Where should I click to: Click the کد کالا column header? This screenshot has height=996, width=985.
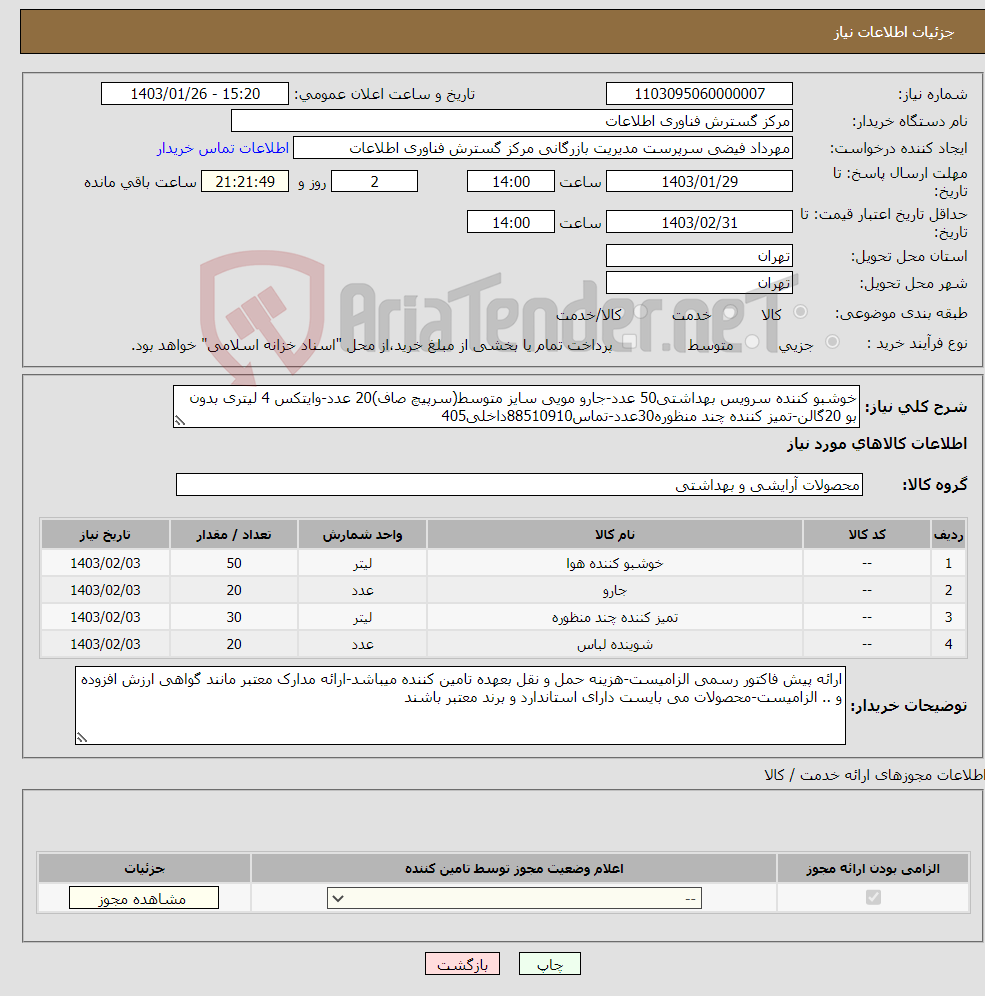[867, 534]
